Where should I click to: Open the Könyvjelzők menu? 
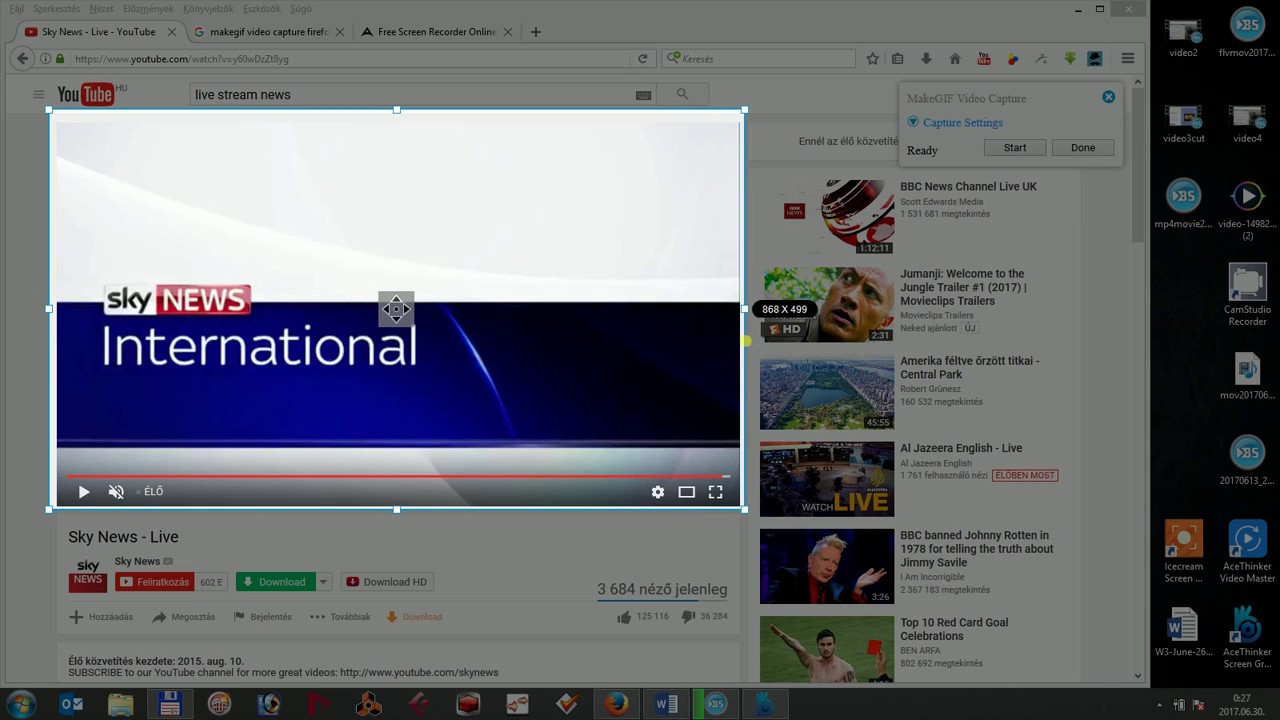(x=207, y=9)
